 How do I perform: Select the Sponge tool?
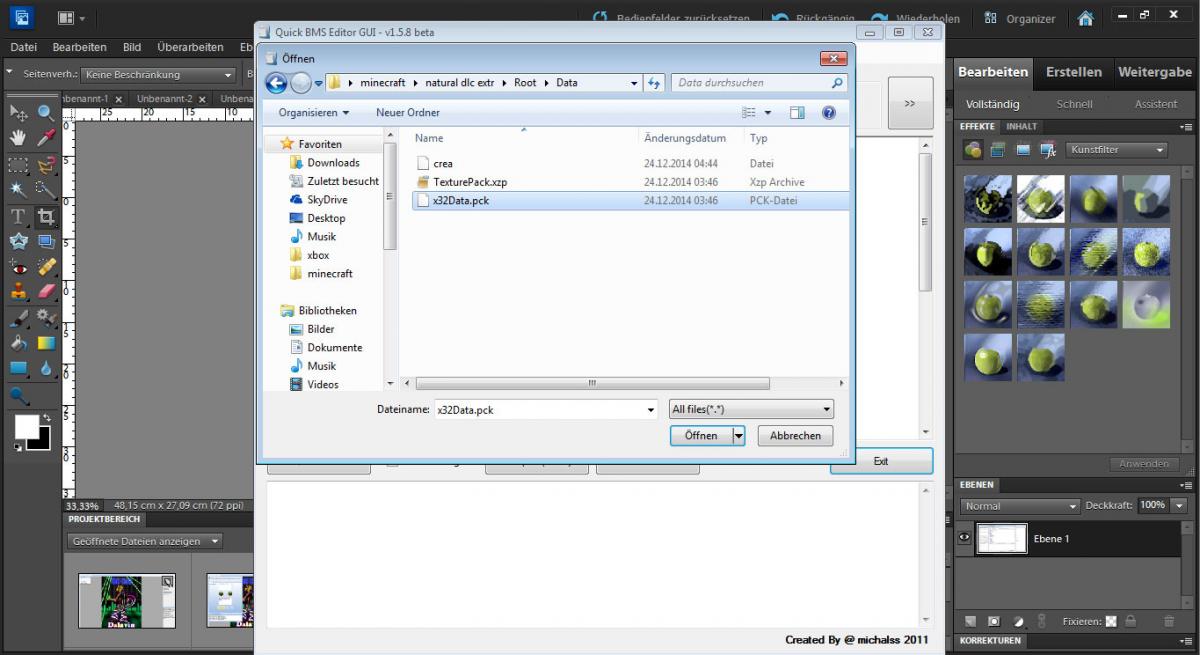(x=18, y=396)
